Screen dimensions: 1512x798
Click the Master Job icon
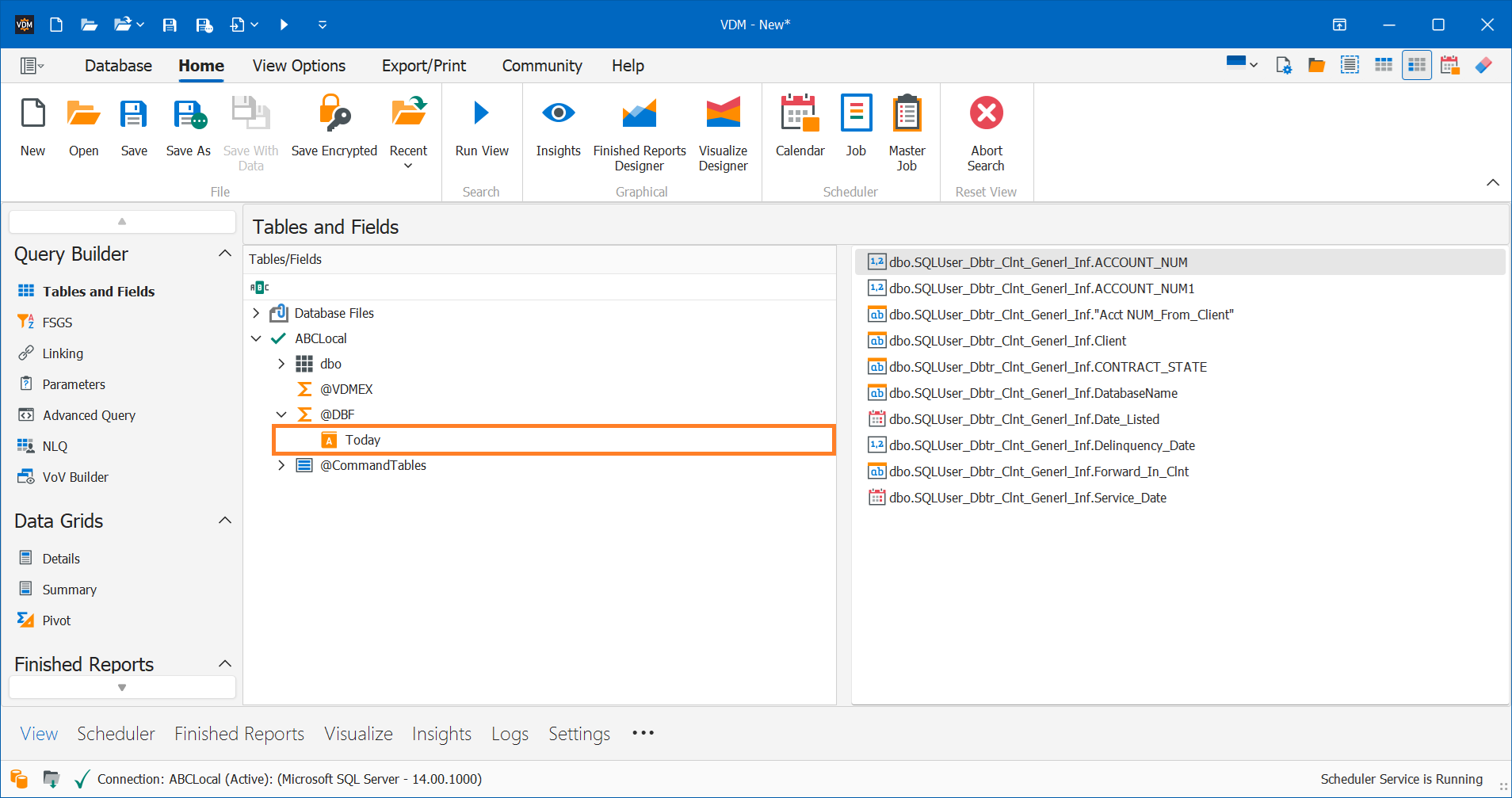[907, 114]
